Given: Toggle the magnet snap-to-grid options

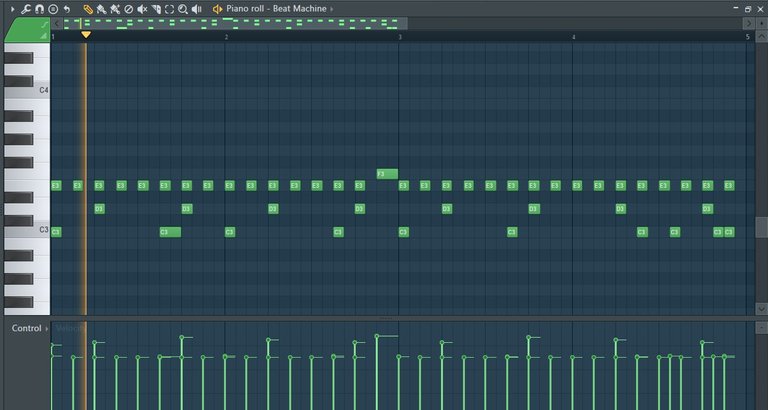Looking at the screenshot, I should click(40, 9).
